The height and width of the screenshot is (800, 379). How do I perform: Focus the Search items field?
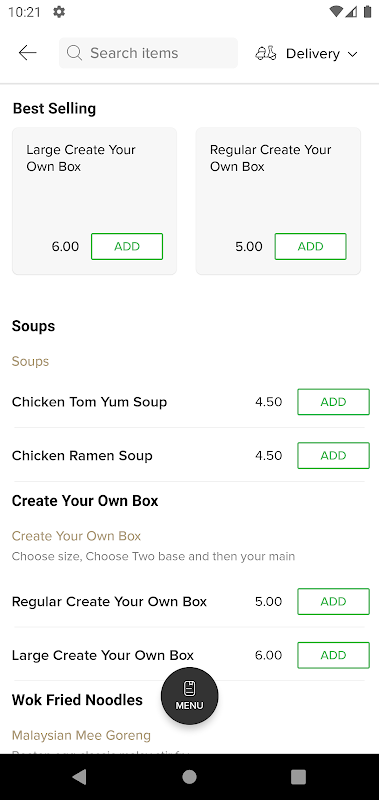click(x=148, y=53)
